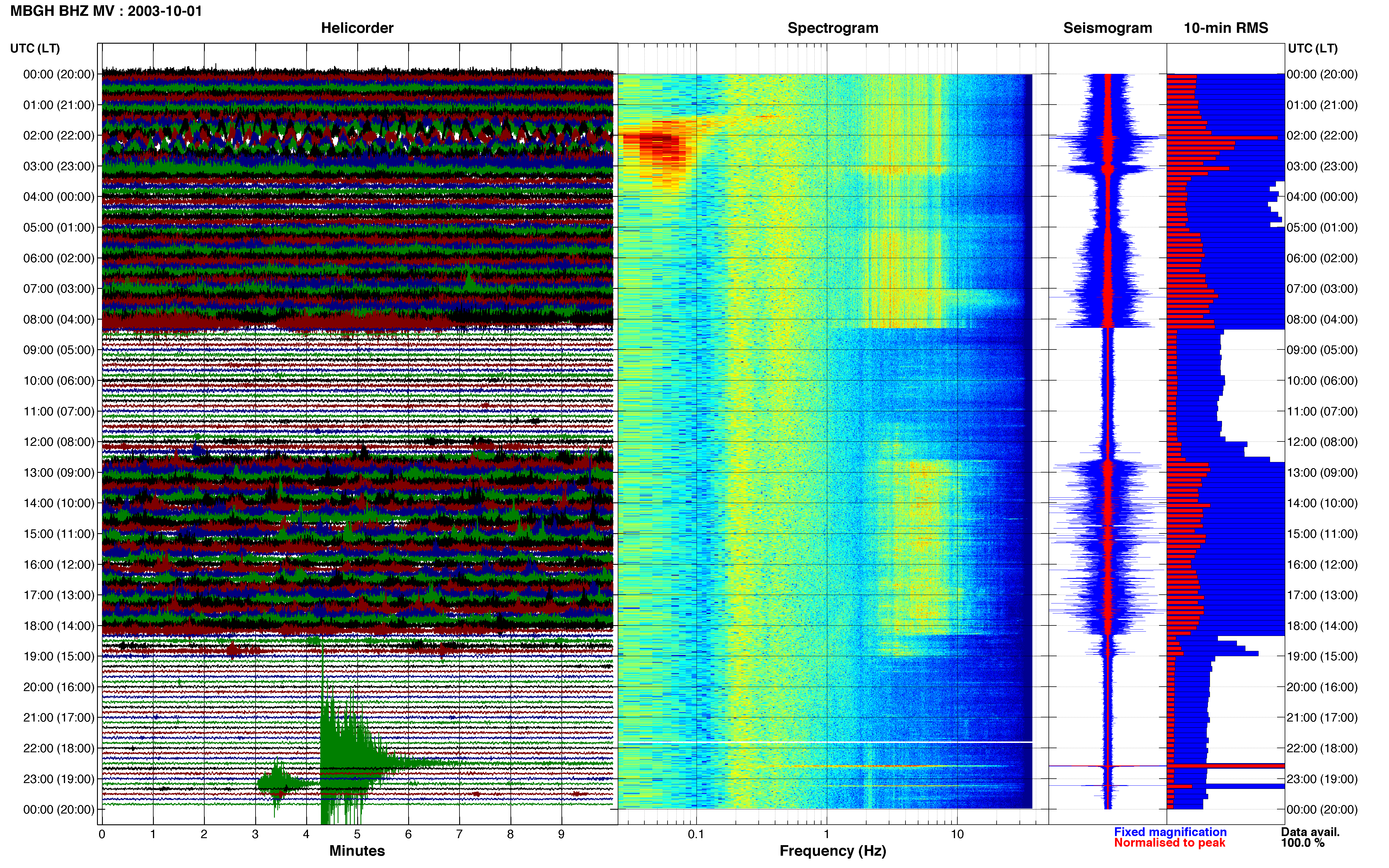The image size is (1389, 868).
Task: Click the 'Normalised to peak' legend text
Action: 1170,843
